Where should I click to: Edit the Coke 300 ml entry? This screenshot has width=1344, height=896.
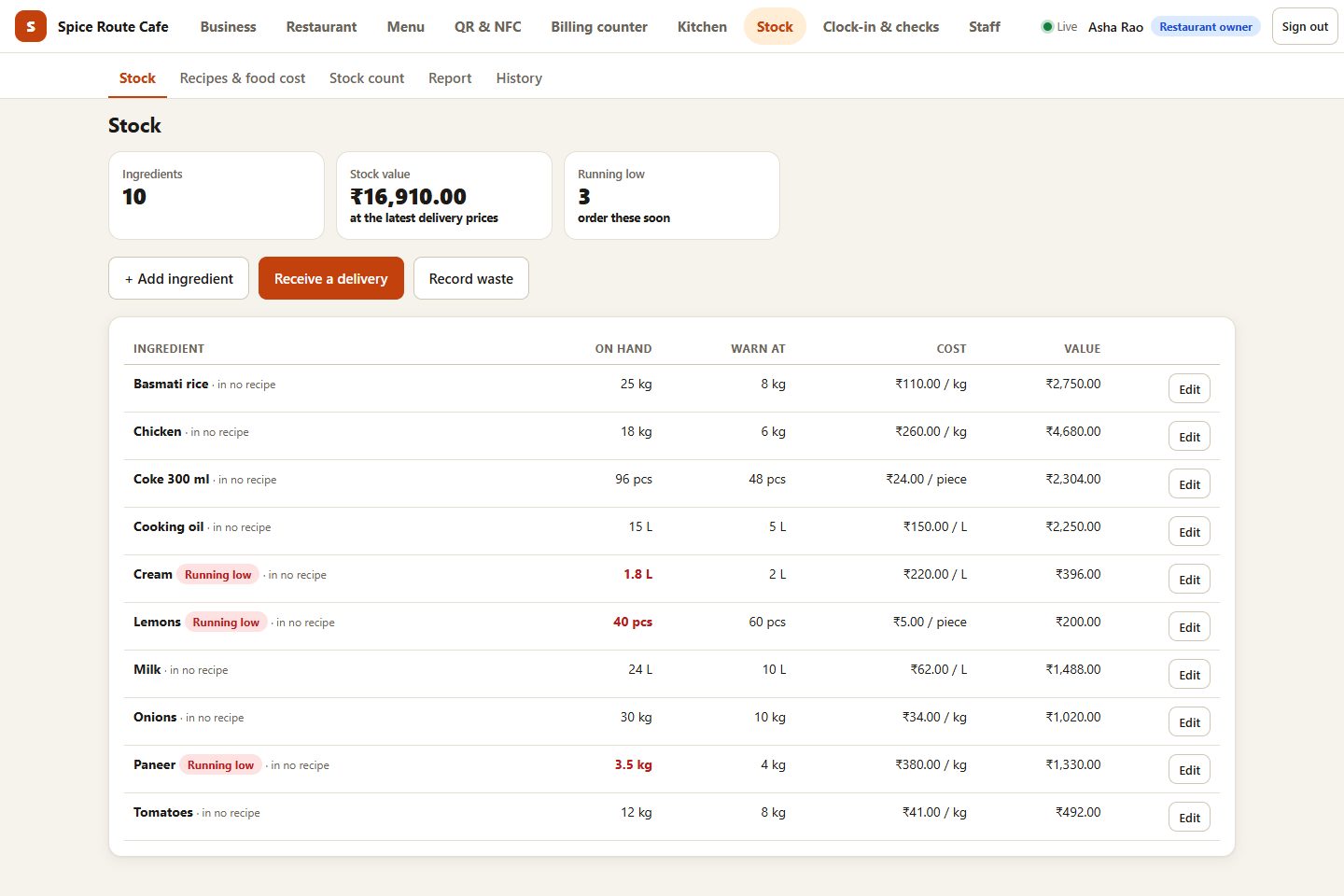[1189, 484]
